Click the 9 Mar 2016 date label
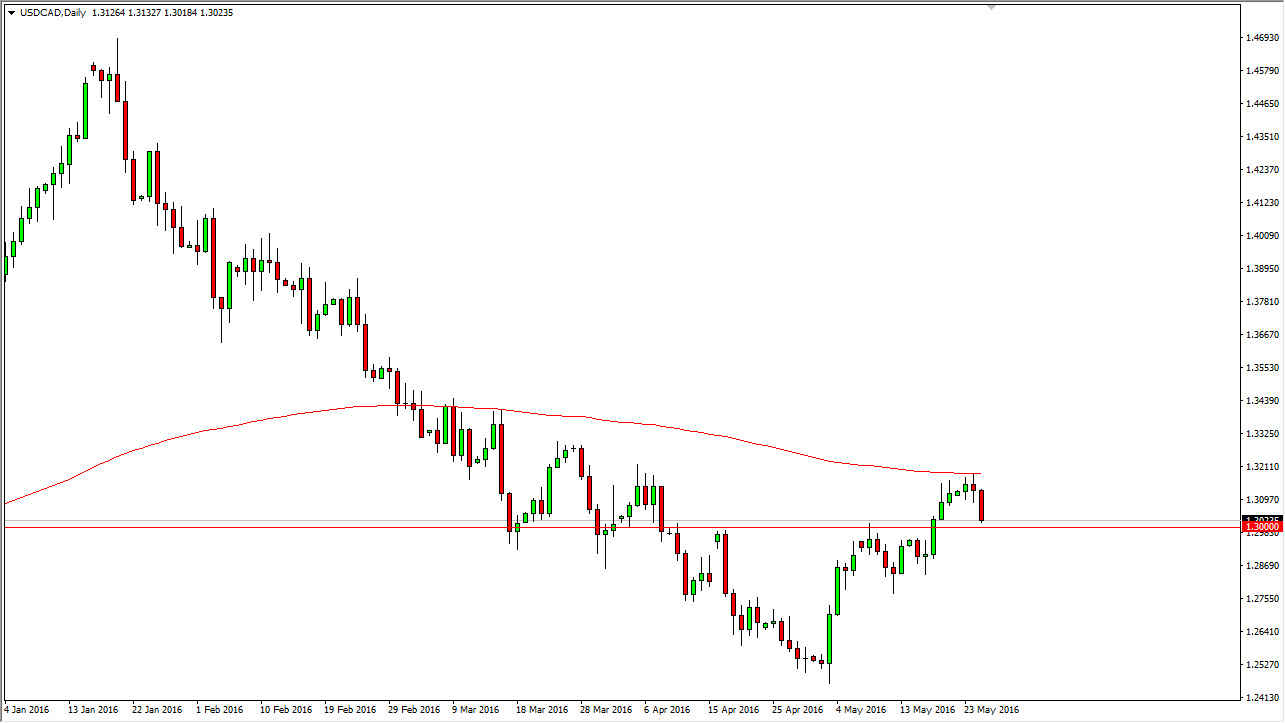1285x723 pixels. pos(475,710)
